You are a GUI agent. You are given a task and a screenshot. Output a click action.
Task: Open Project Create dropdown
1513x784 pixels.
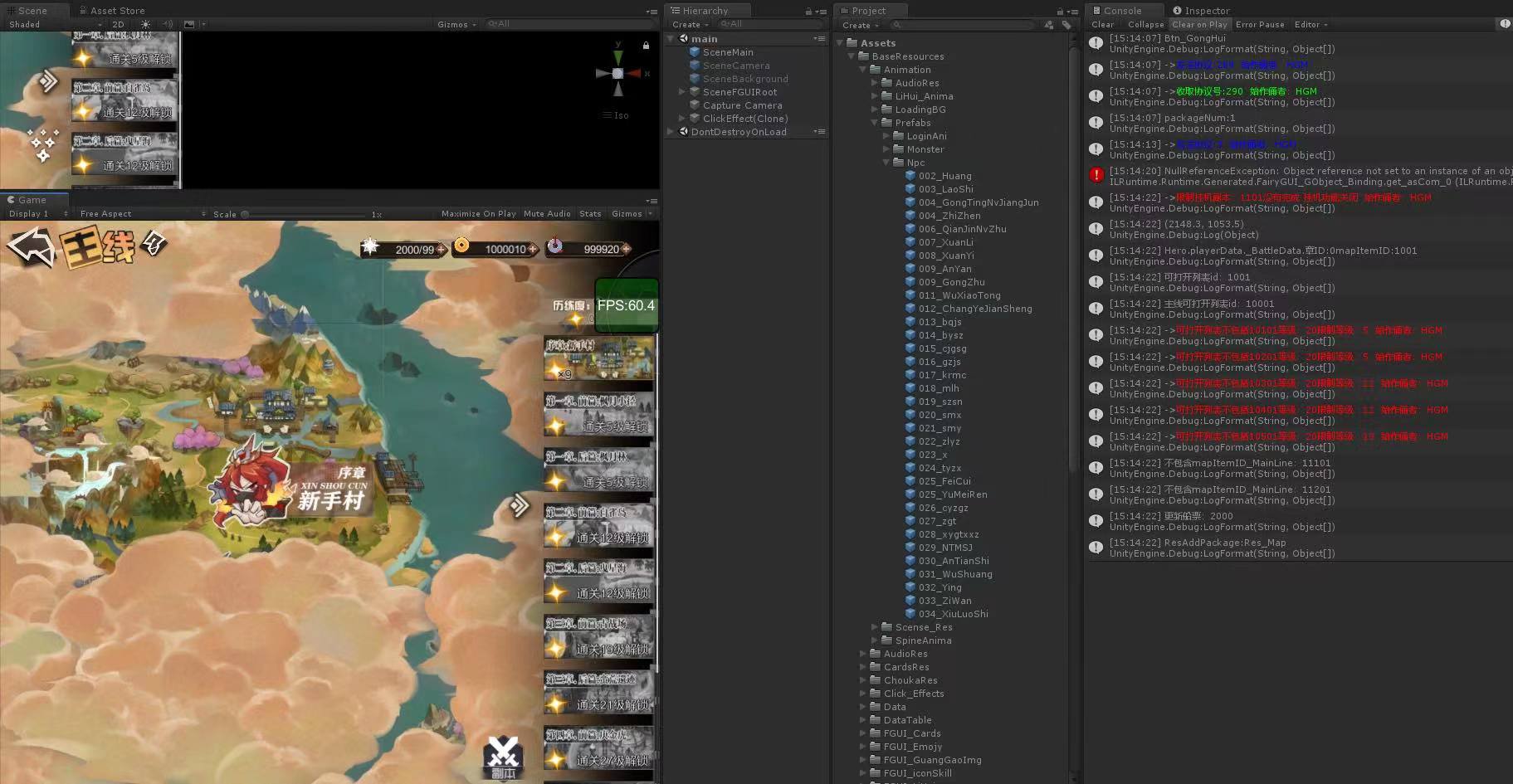(860, 25)
